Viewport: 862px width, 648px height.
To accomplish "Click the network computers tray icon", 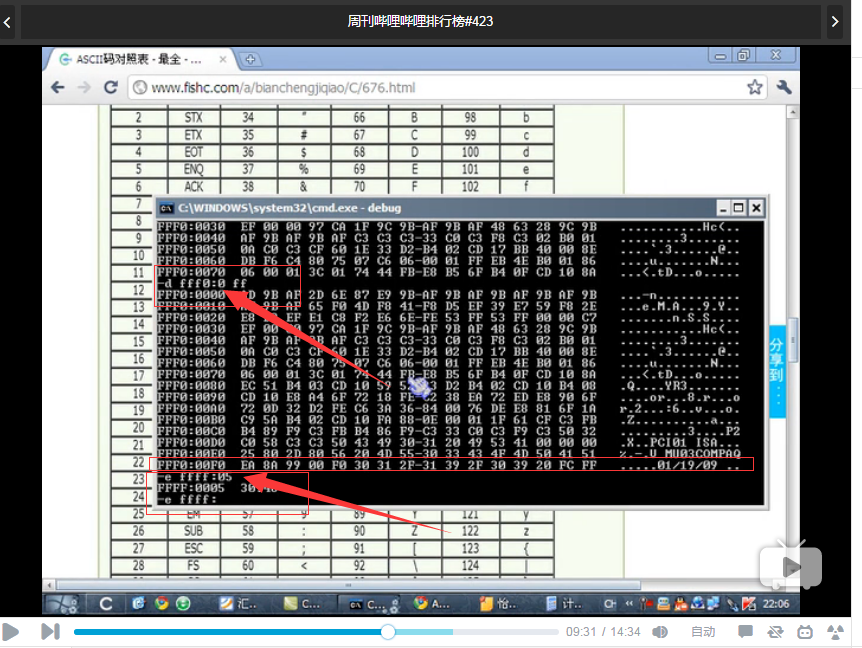I will pyautogui.click(x=713, y=603).
